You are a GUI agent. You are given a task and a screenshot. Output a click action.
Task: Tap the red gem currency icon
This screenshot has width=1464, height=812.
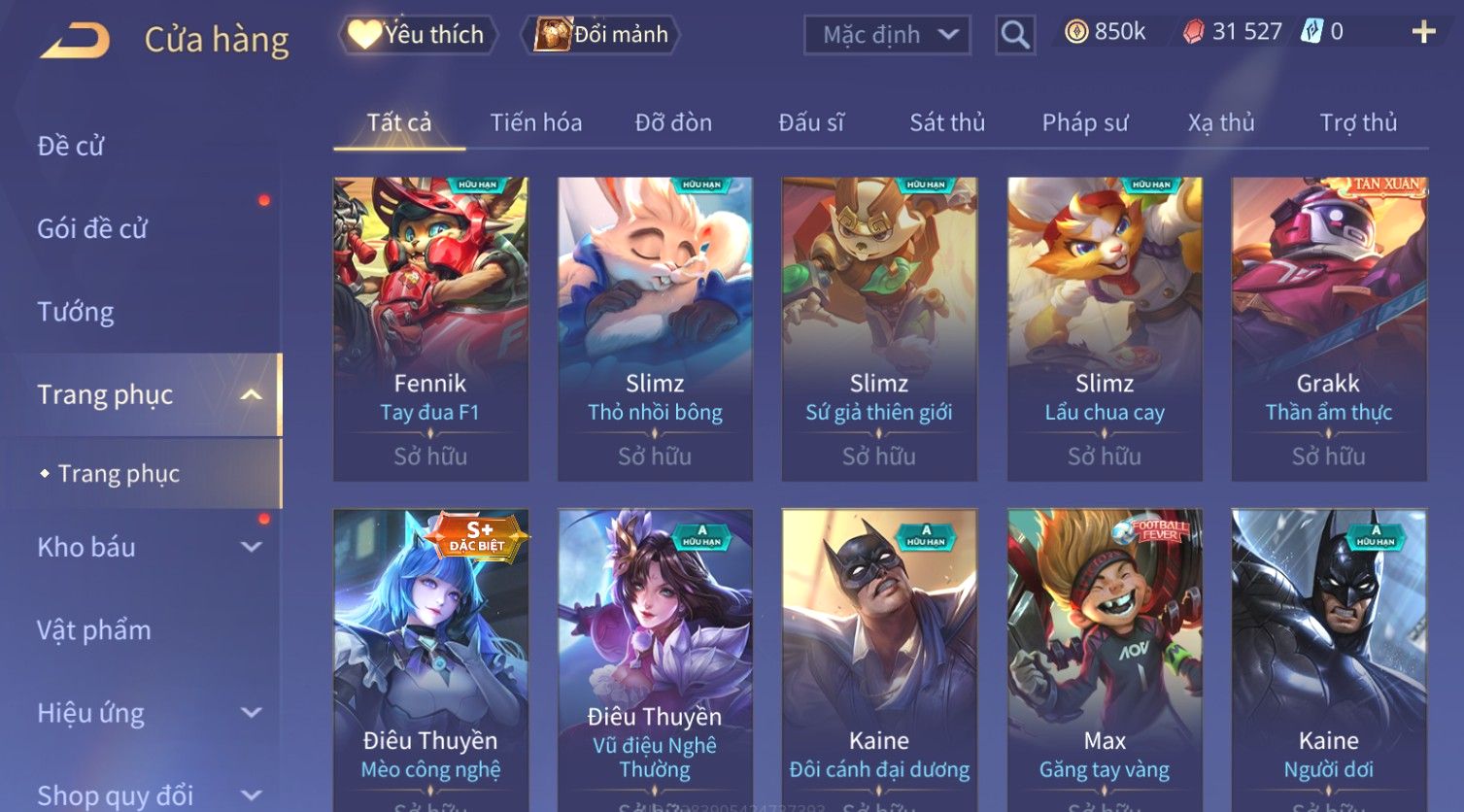click(x=1193, y=32)
